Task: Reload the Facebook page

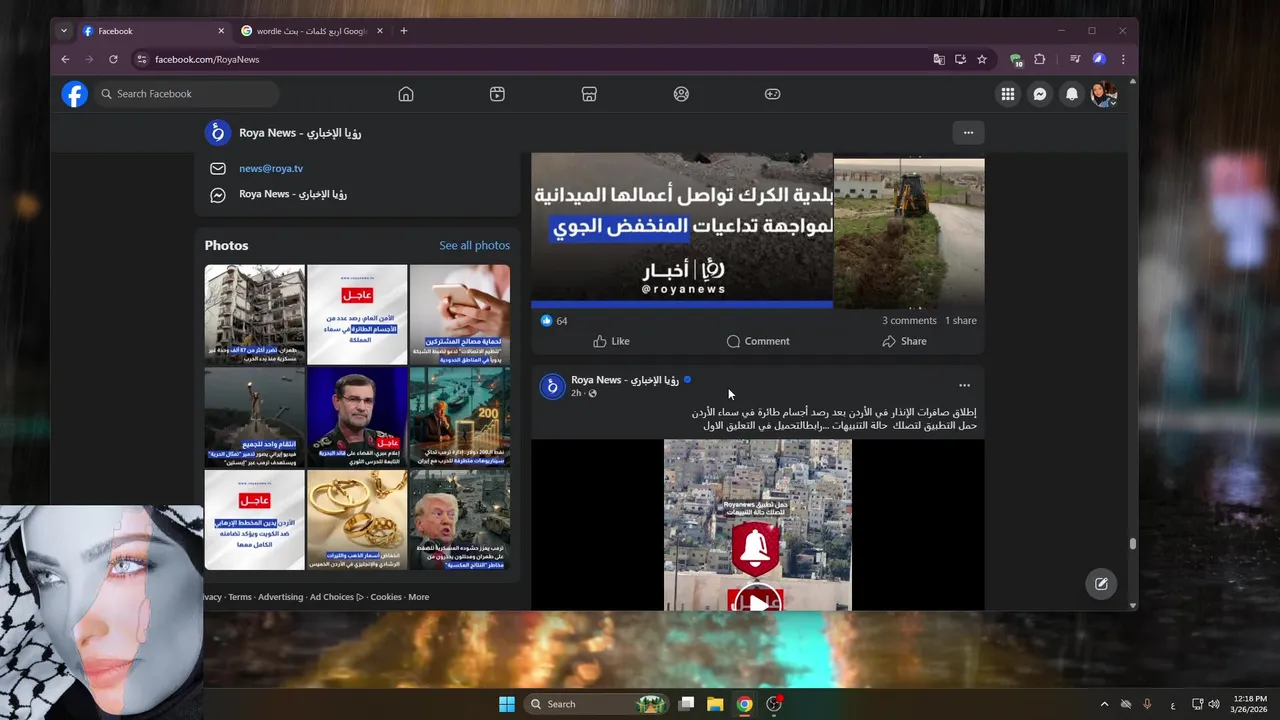Action: point(113,59)
